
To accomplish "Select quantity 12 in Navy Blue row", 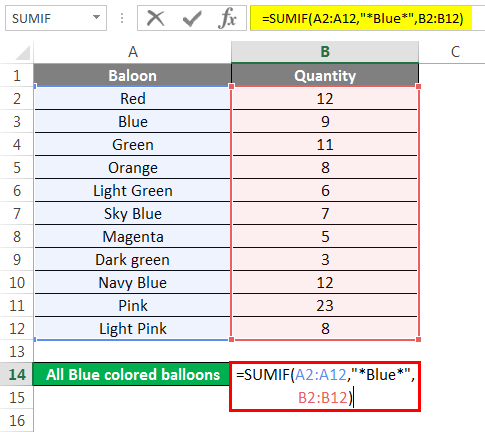I will (325, 283).
